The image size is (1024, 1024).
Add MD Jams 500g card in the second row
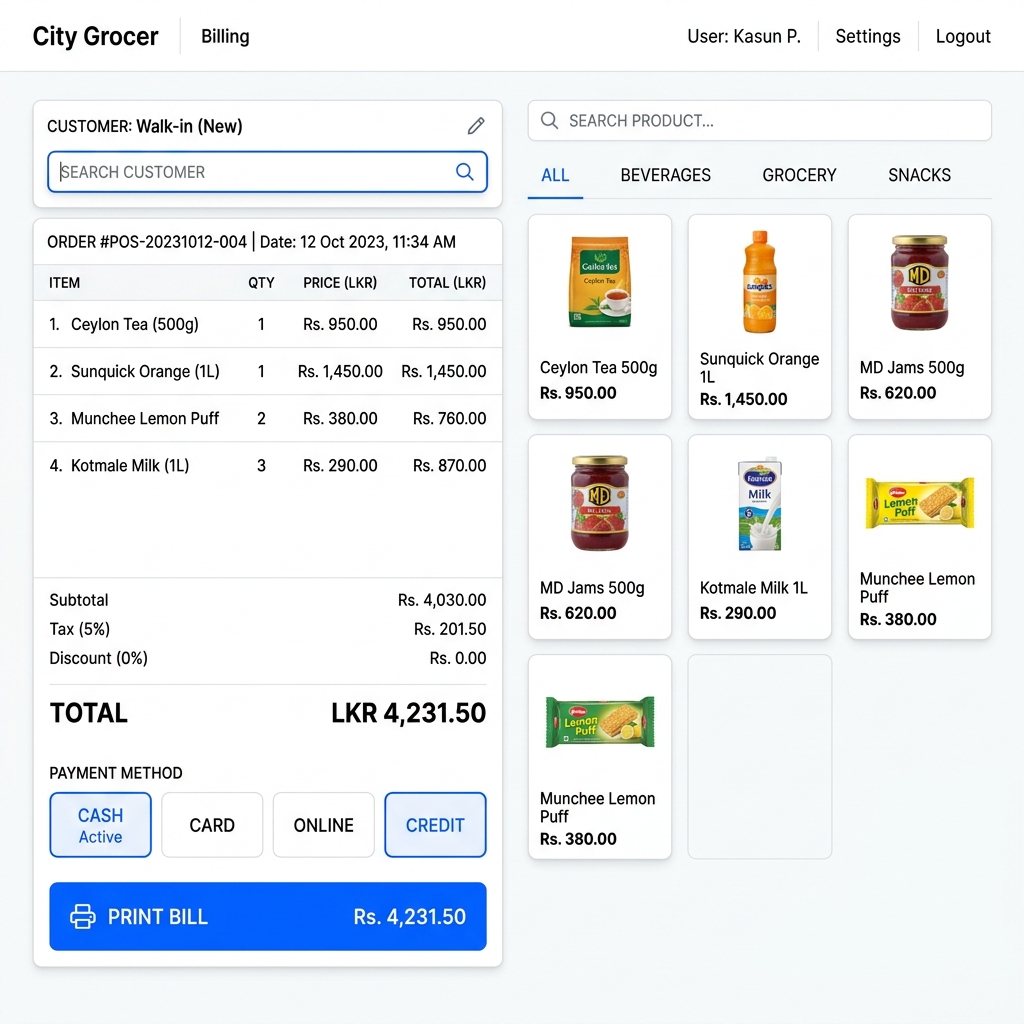tap(600, 537)
